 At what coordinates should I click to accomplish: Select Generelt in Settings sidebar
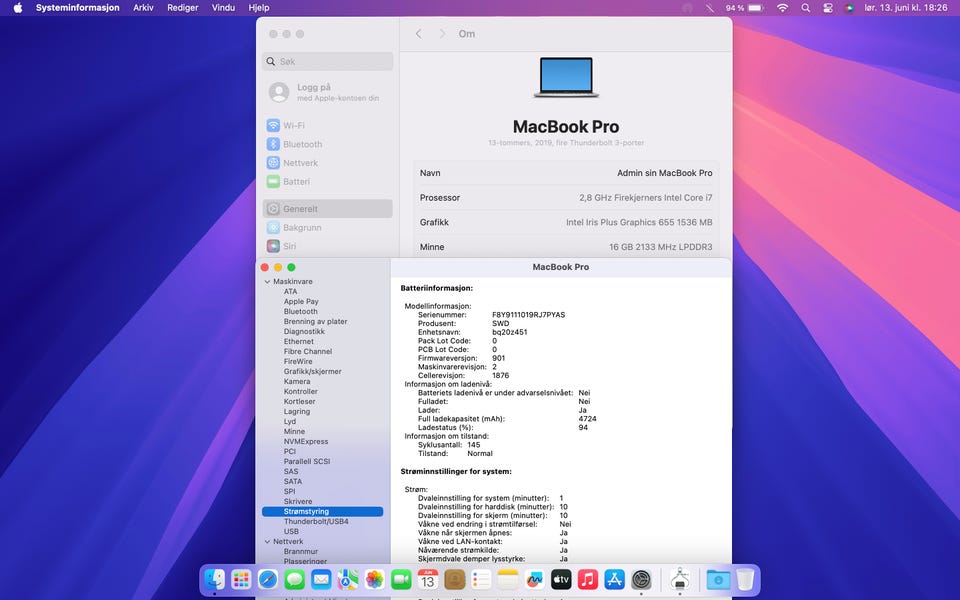(x=328, y=209)
